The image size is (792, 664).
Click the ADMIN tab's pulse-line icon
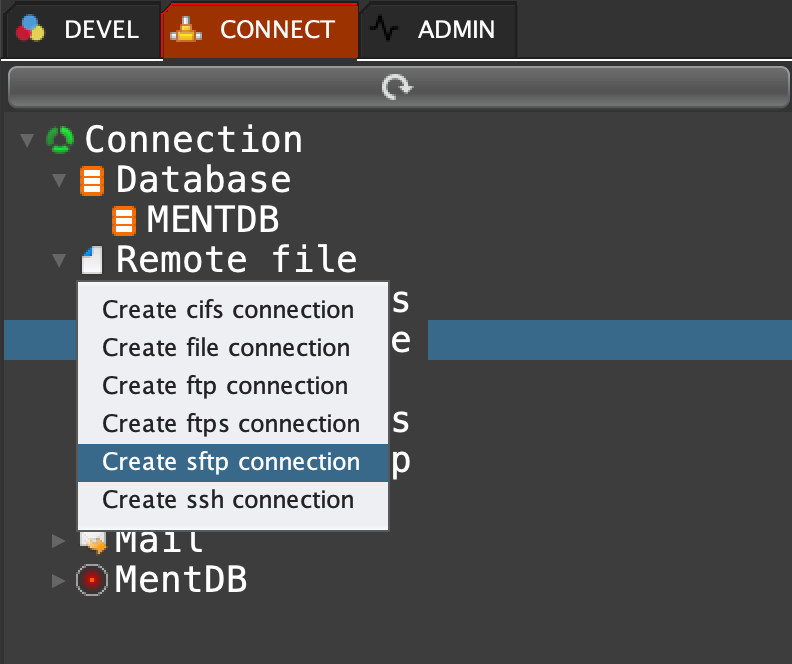click(x=384, y=30)
